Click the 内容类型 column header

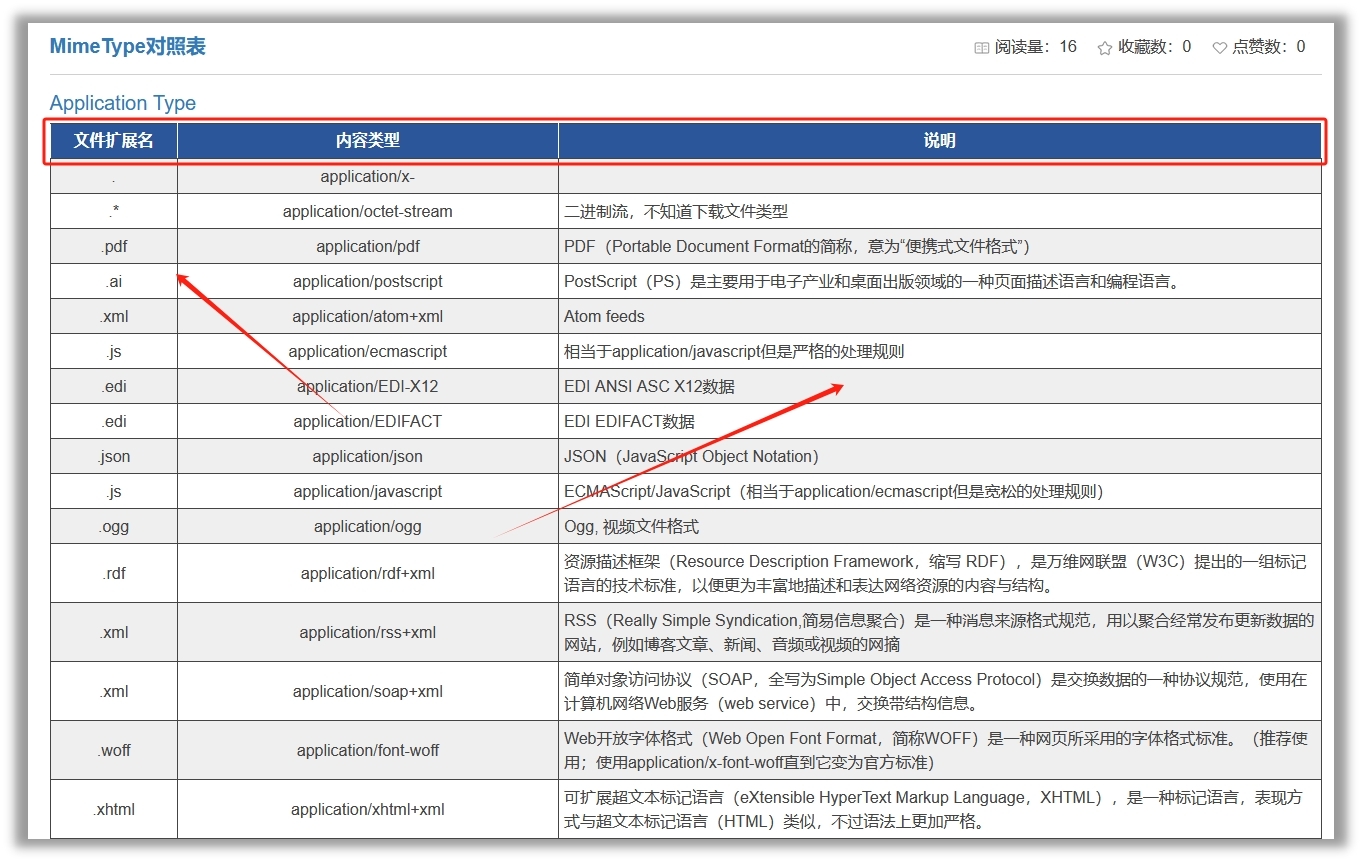[x=368, y=141]
